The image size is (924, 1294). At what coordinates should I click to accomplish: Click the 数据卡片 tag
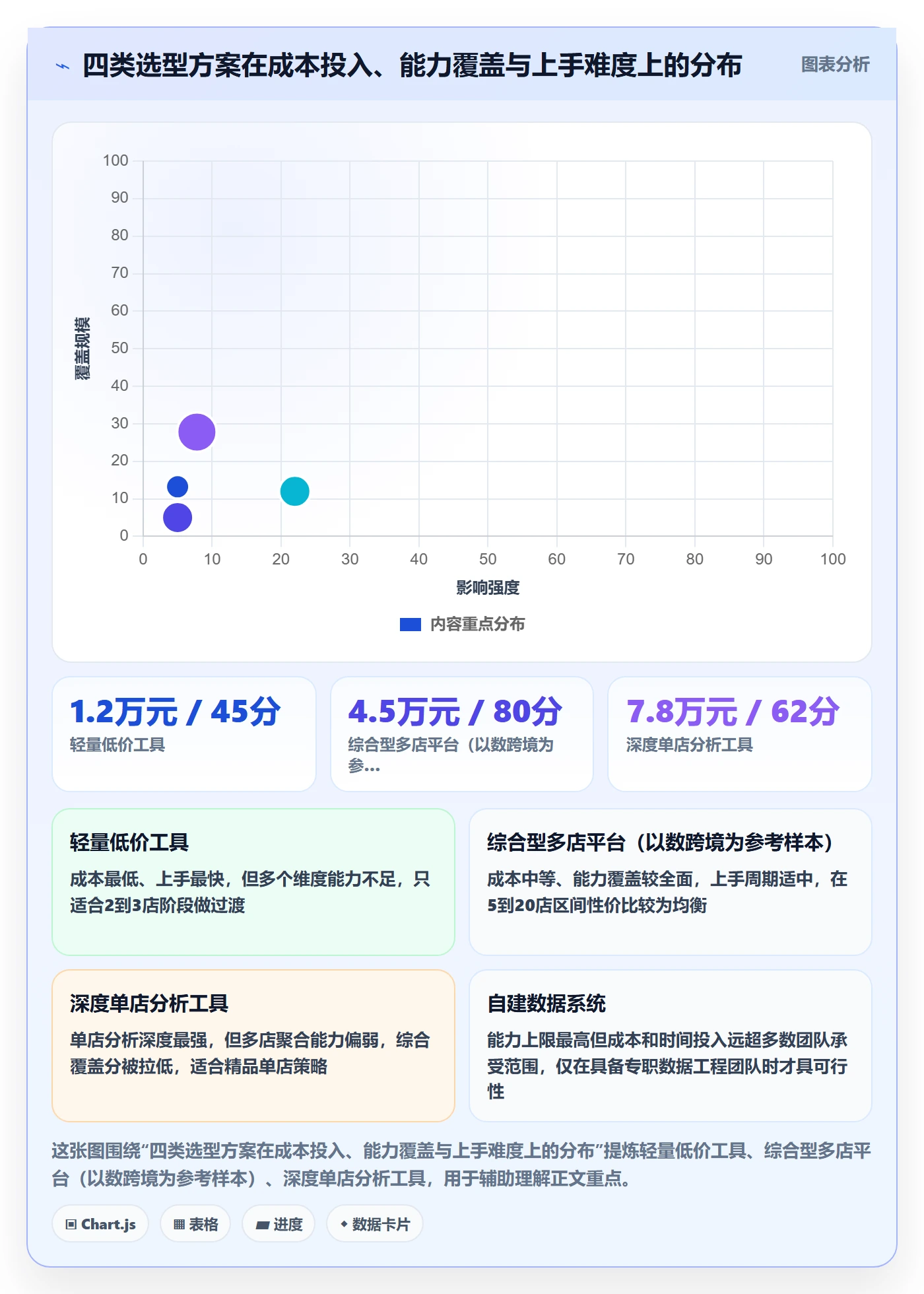pyautogui.click(x=375, y=1224)
